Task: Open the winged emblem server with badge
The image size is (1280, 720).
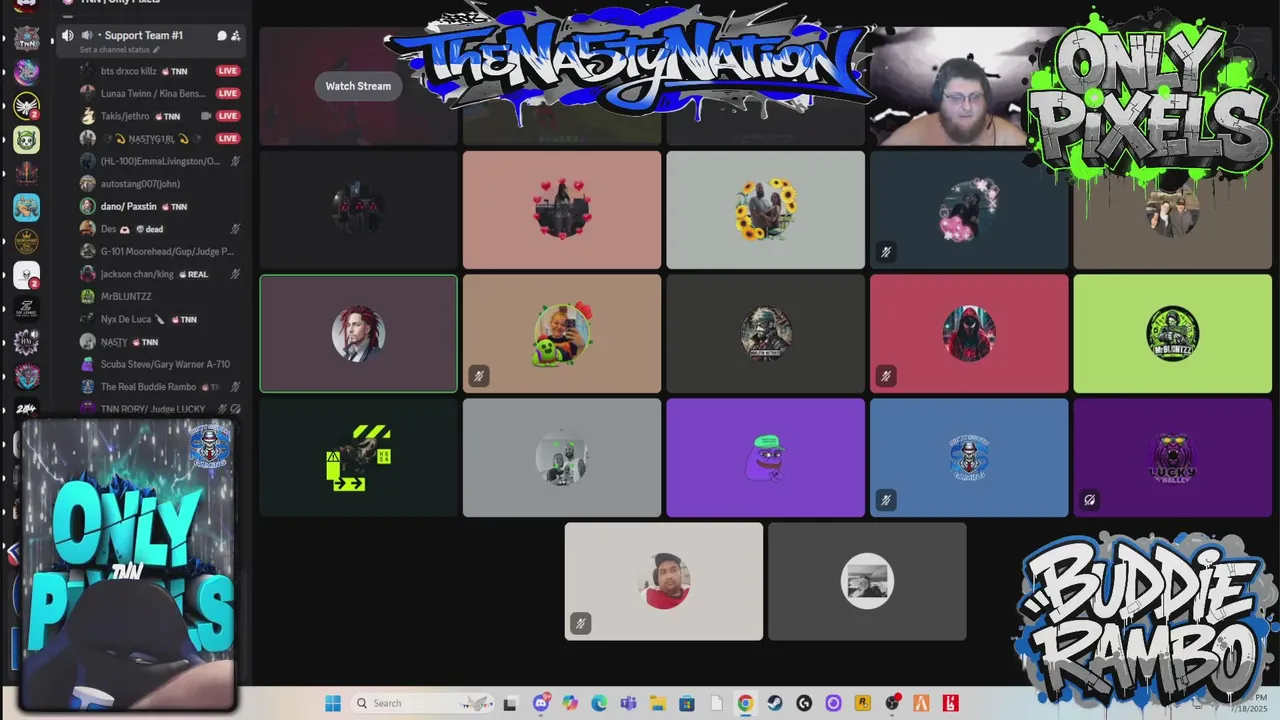Action: tap(26, 106)
